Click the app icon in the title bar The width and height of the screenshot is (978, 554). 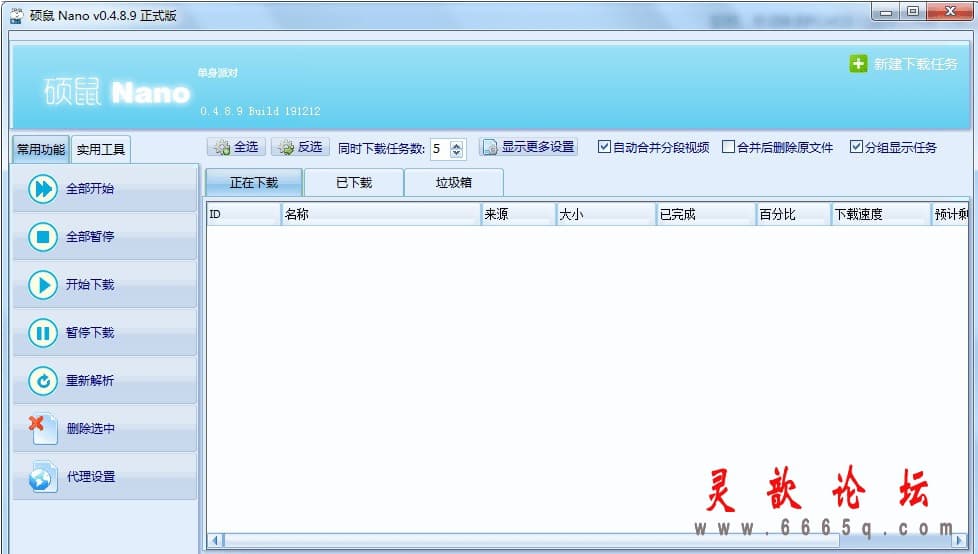(17, 16)
